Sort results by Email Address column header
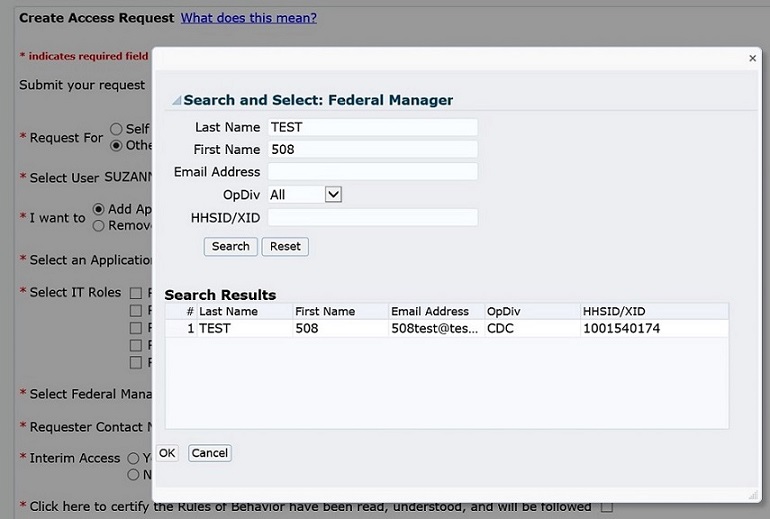Image resolution: width=770 pixels, height=519 pixels. click(x=430, y=311)
